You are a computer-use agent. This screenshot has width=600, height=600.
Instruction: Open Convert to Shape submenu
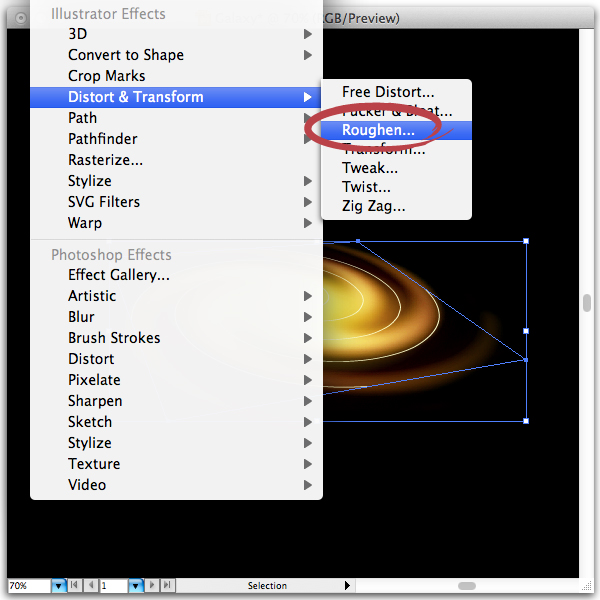(176, 55)
